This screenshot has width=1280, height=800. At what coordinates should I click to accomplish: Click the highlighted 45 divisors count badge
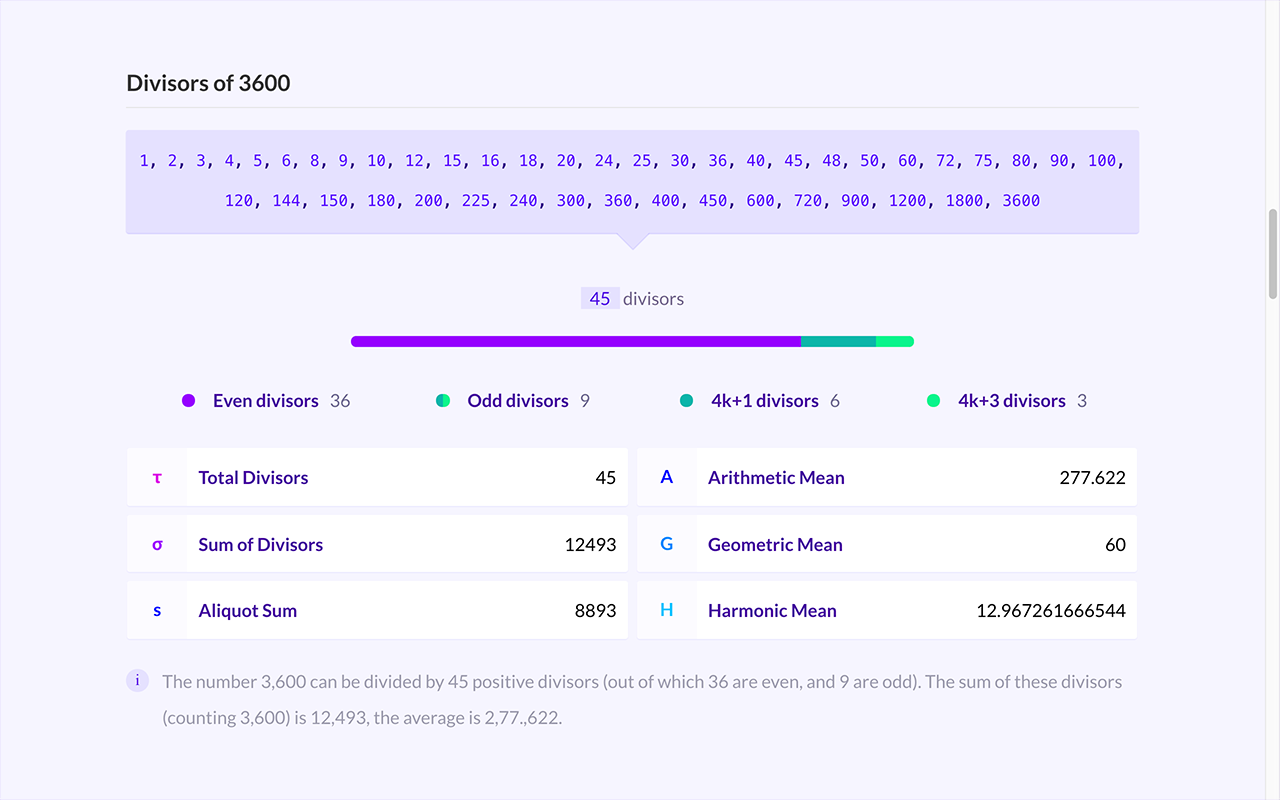(600, 299)
